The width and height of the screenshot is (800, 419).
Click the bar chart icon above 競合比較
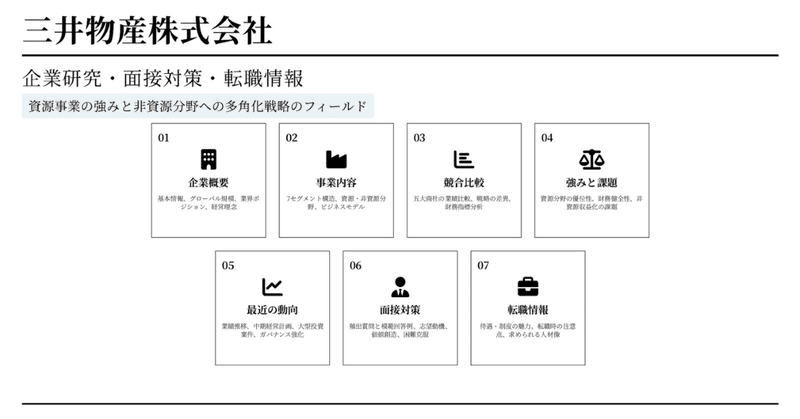[464, 160]
